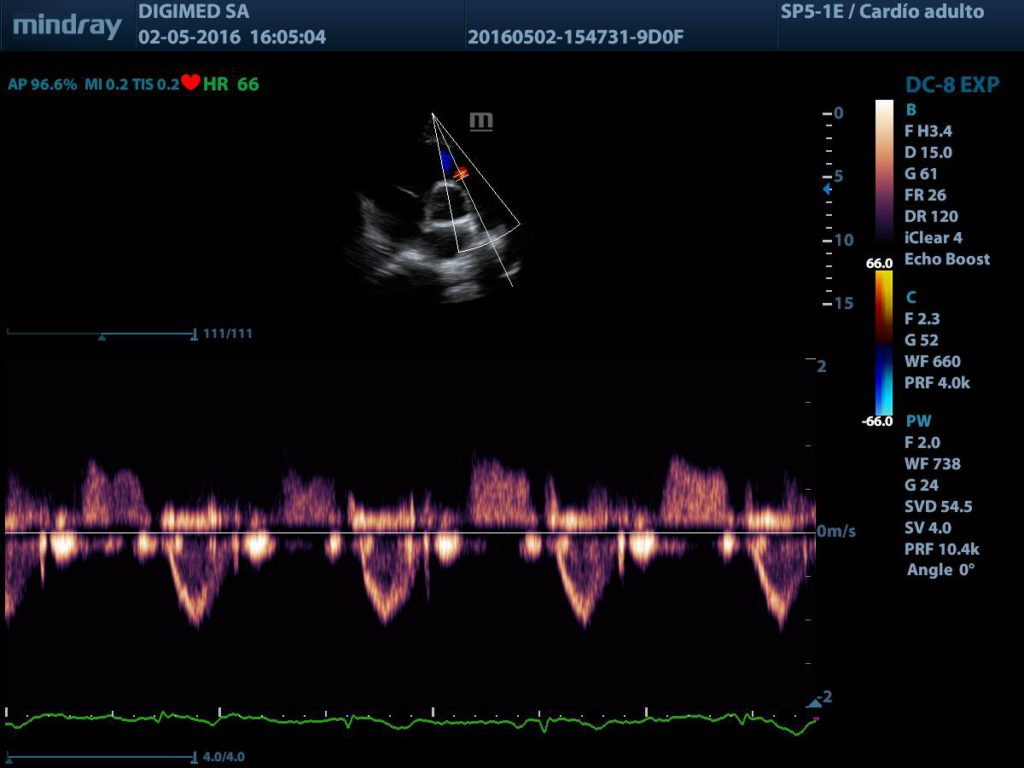
Task: Click the color Doppler velocity scale bar
Action: pos(884,343)
